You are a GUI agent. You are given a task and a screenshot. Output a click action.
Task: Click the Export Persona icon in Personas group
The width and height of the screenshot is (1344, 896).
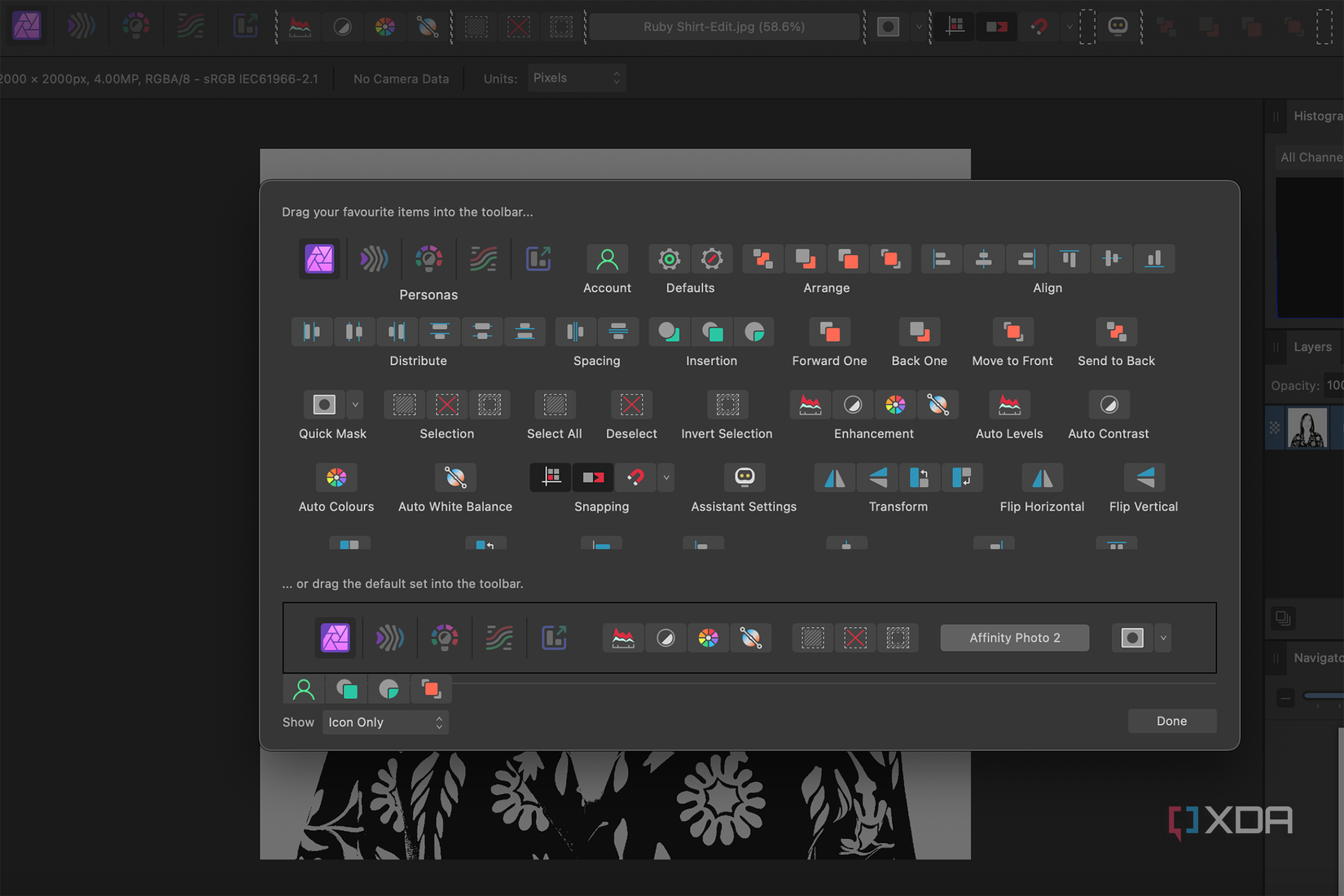click(538, 259)
